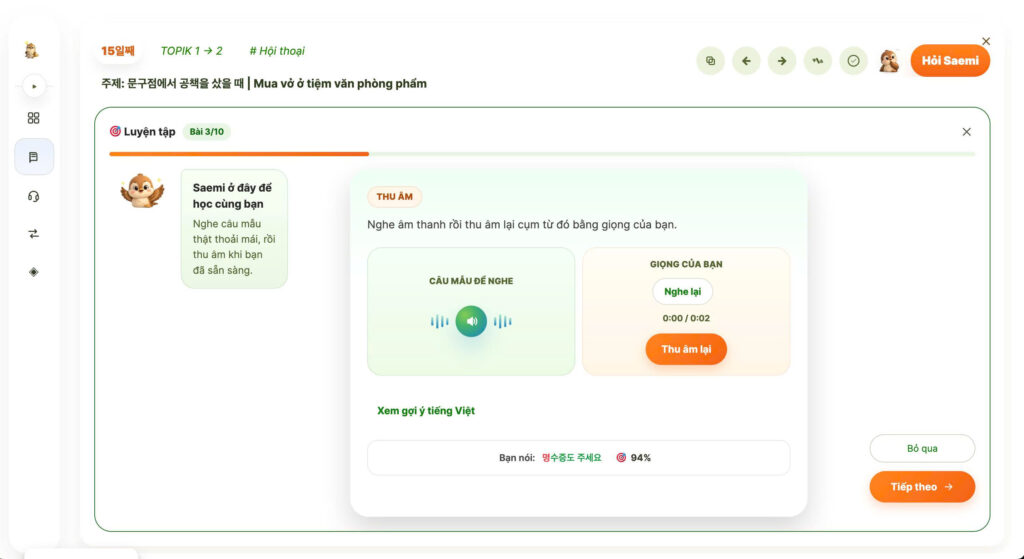Click the 'Nghe lại' replay button

682,291
